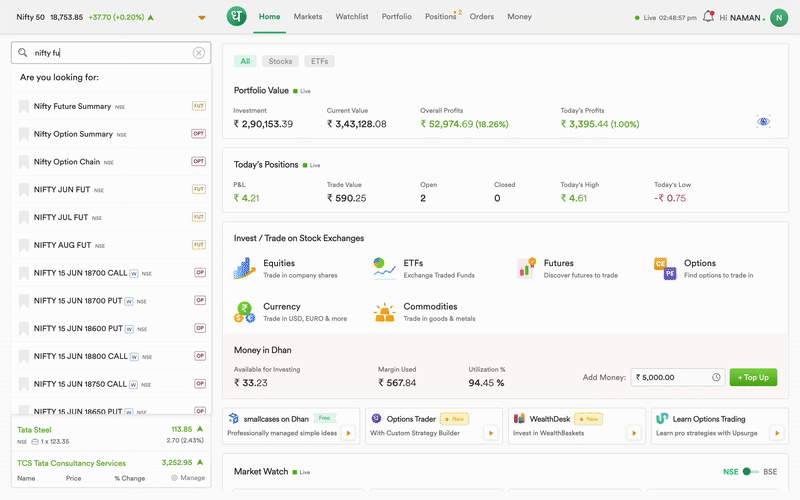The width and height of the screenshot is (800, 500).
Task: Click the Top Up button
Action: tap(753, 377)
